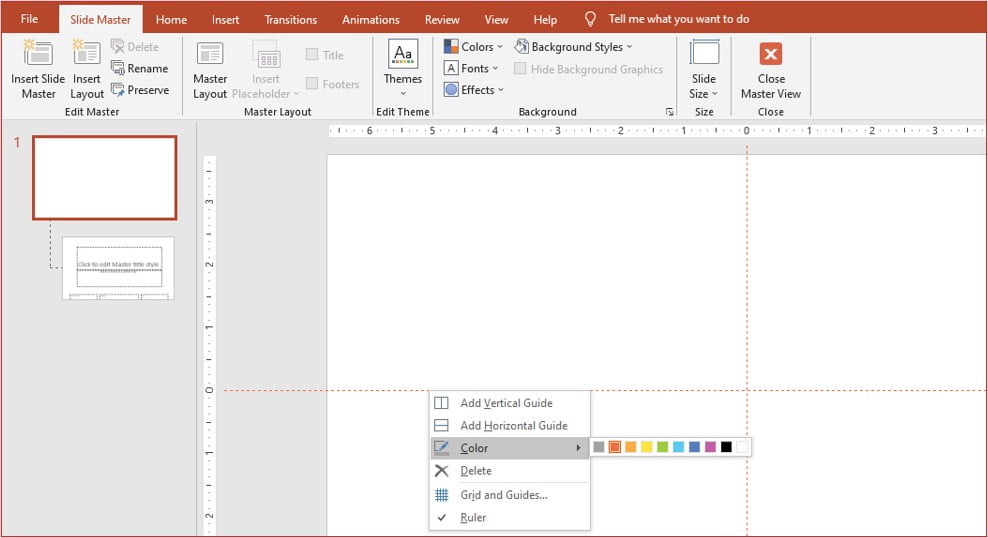Pick the dark blue guide color swatch
The height and width of the screenshot is (538, 988).
point(694,447)
